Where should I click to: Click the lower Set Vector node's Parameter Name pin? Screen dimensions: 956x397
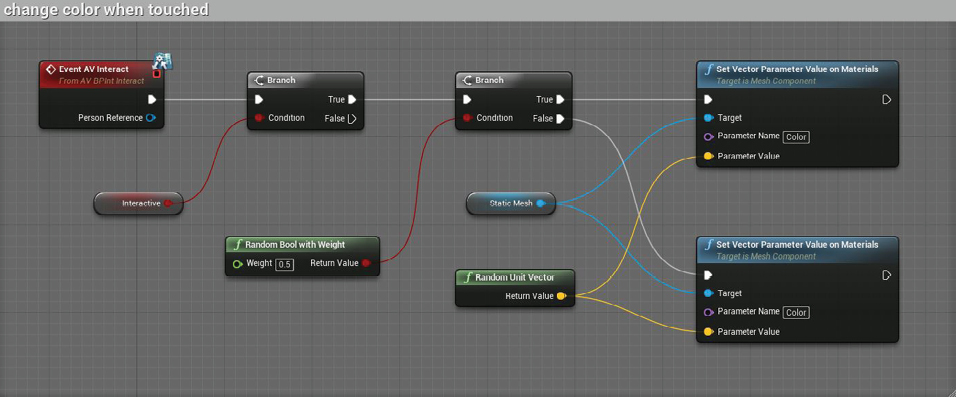pyautogui.click(x=708, y=312)
